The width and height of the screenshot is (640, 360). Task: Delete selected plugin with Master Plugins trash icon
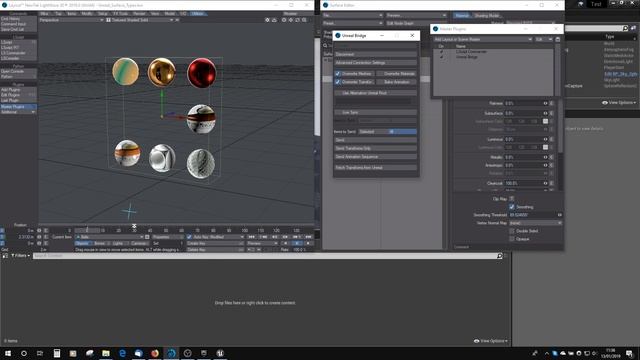click(558, 39)
